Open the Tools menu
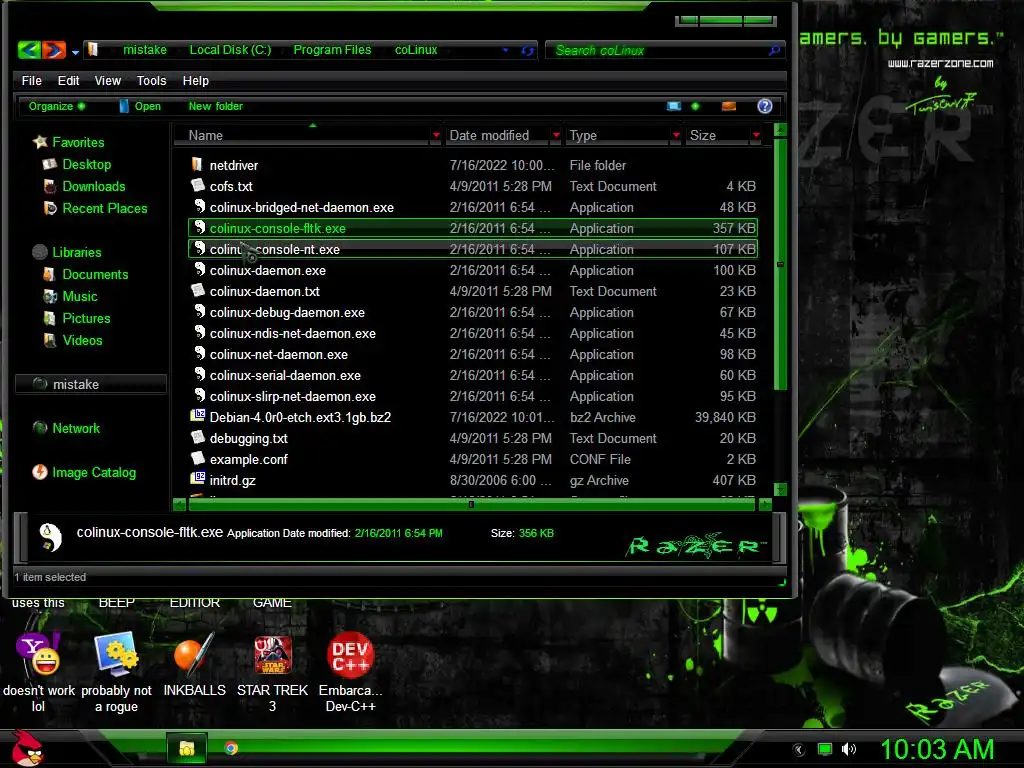Image resolution: width=1024 pixels, height=768 pixels. coord(152,80)
